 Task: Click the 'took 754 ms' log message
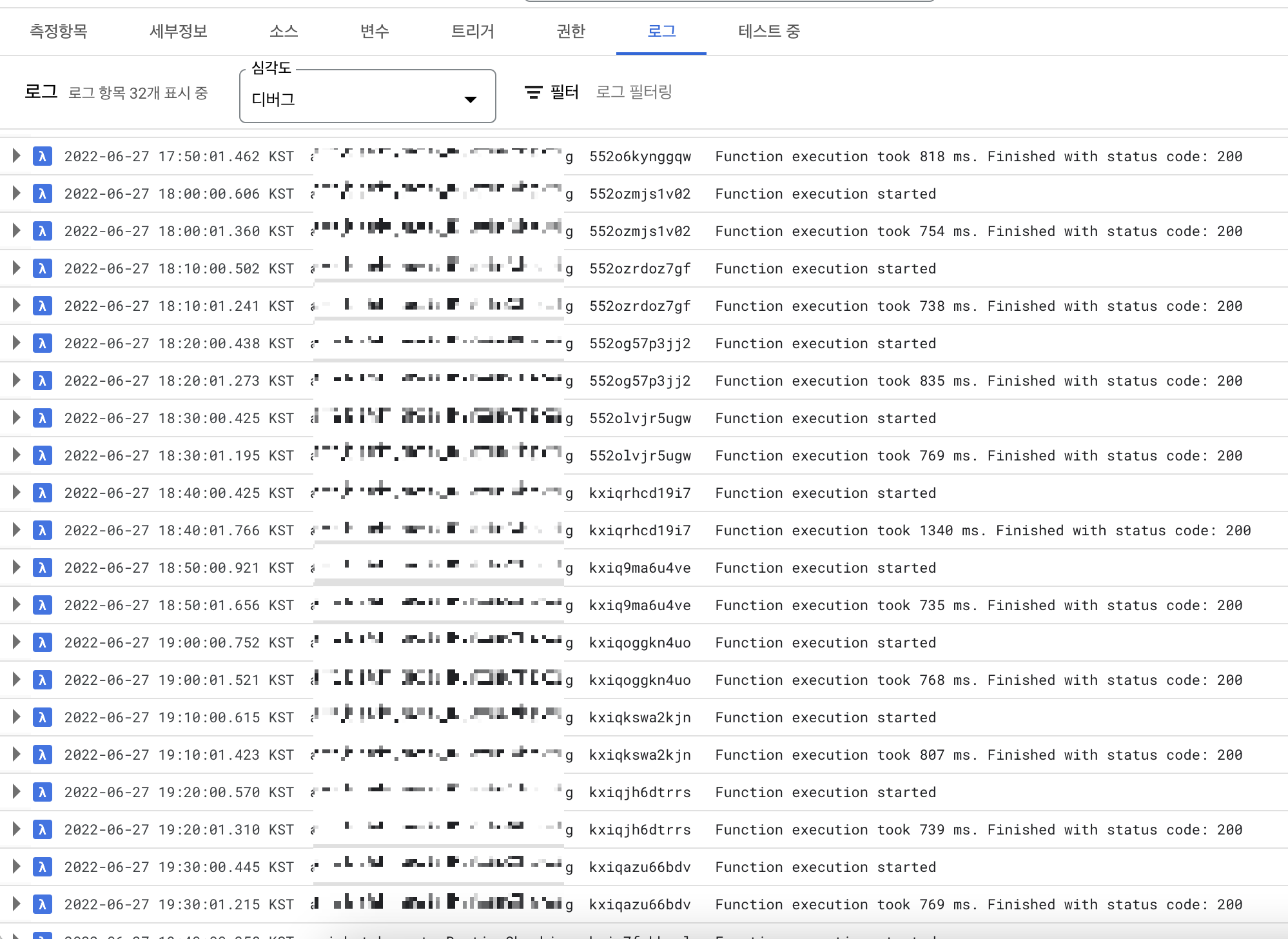click(x=979, y=231)
